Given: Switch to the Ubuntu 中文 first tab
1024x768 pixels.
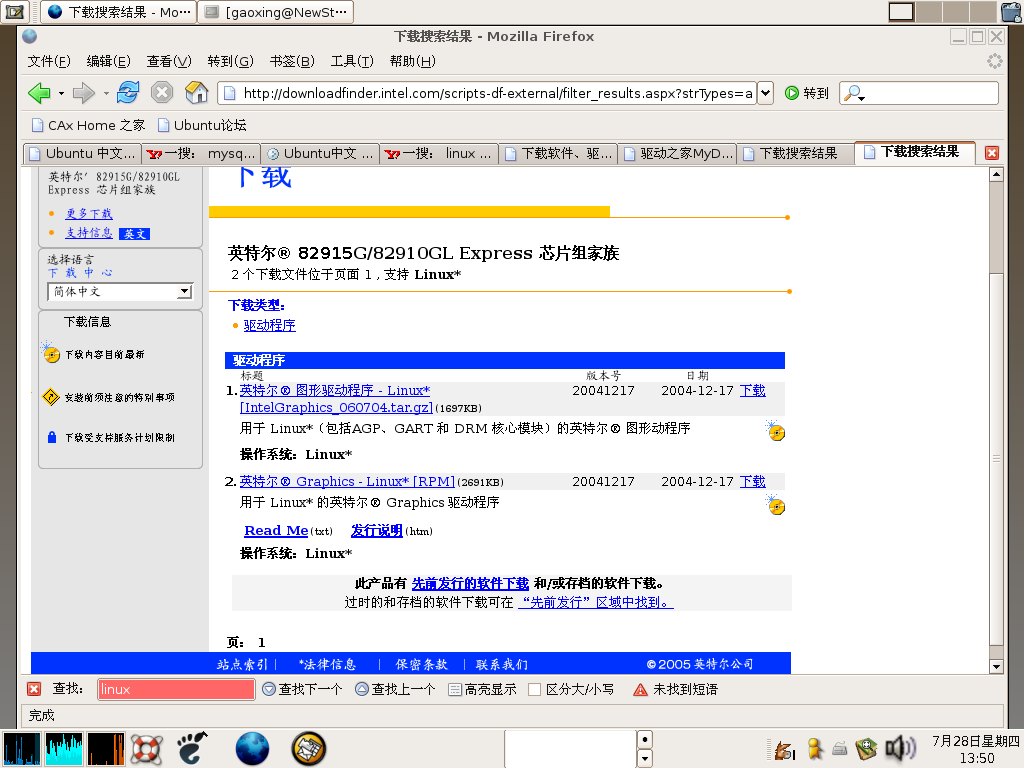Looking at the screenshot, I should [82, 153].
